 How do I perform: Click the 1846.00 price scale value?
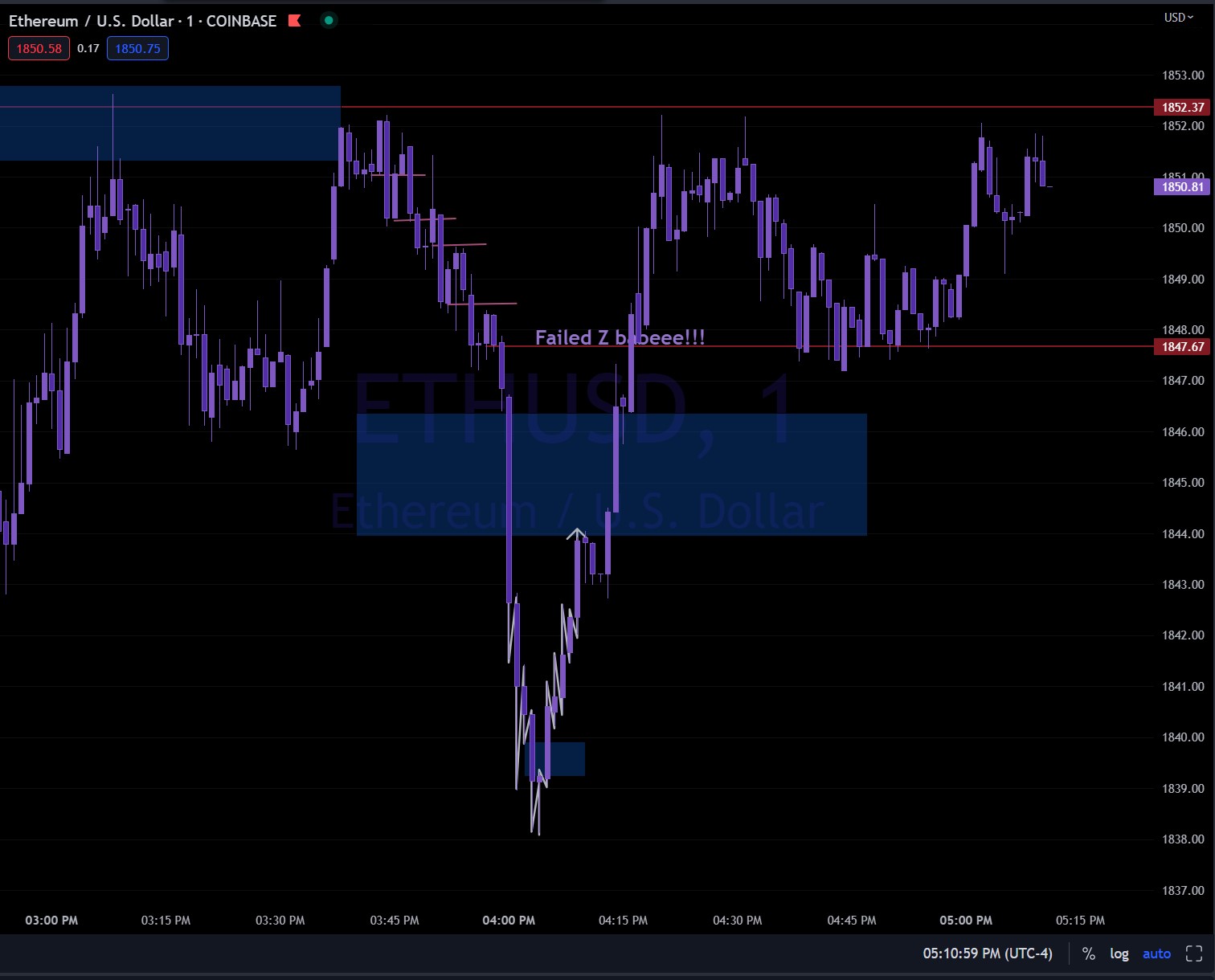pyautogui.click(x=1183, y=432)
